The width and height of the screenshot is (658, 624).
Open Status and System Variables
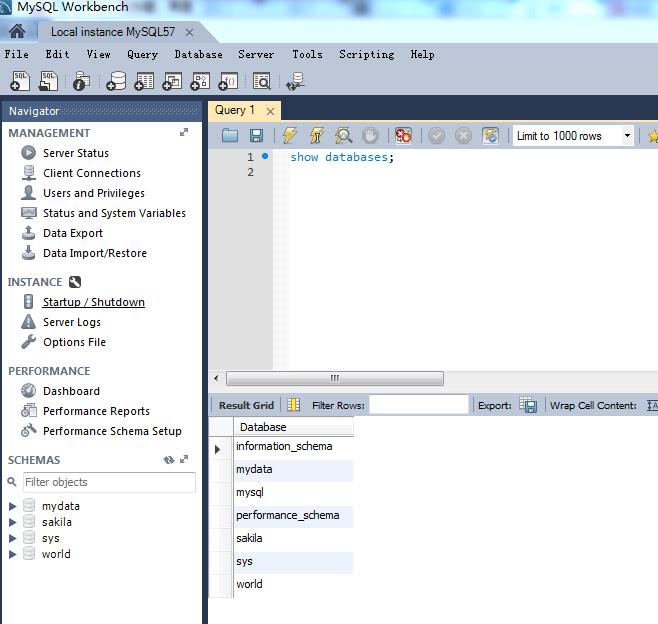coord(114,213)
